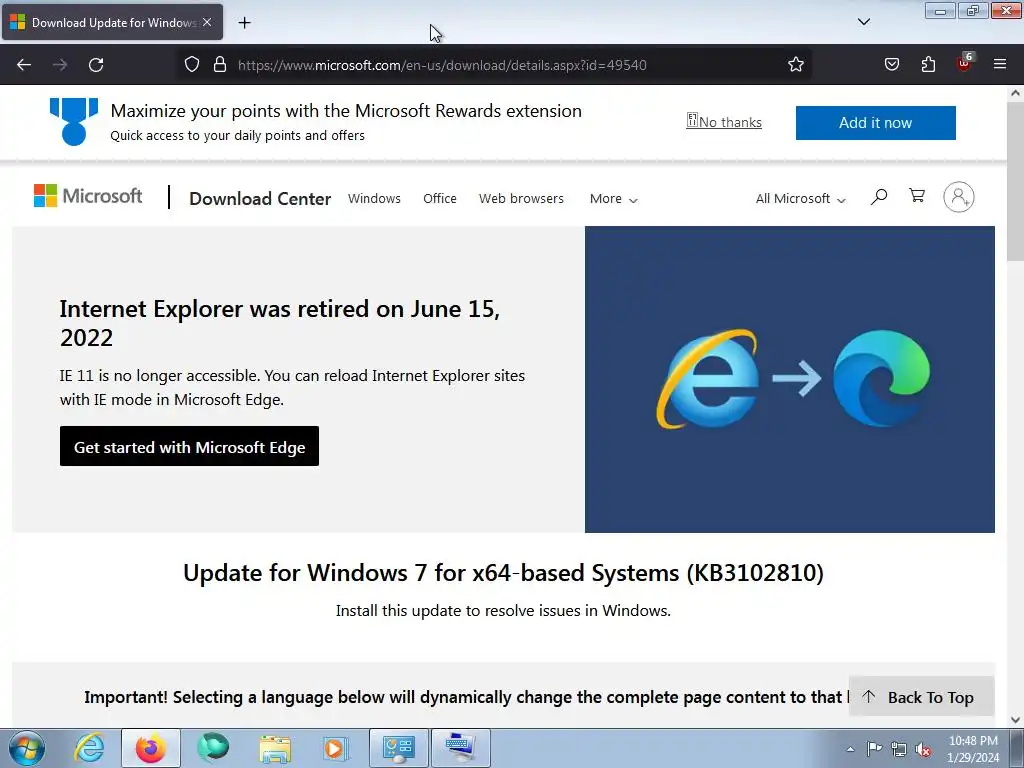The width and height of the screenshot is (1024, 768).
Task: Open the Web browsers navigation item
Action: pos(521,199)
